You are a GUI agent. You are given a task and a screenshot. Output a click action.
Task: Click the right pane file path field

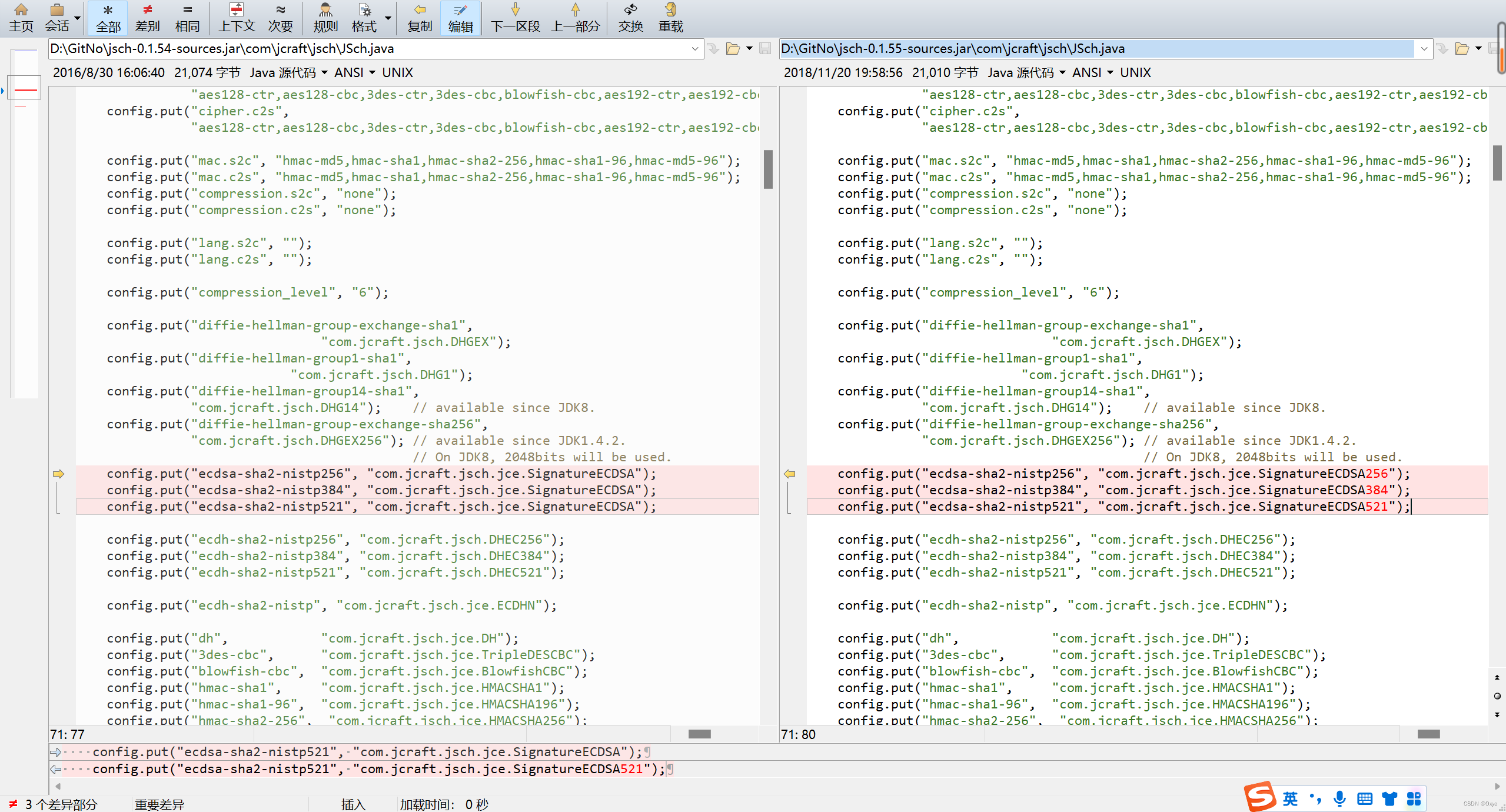pyautogui.click(x=1095, y=49)
